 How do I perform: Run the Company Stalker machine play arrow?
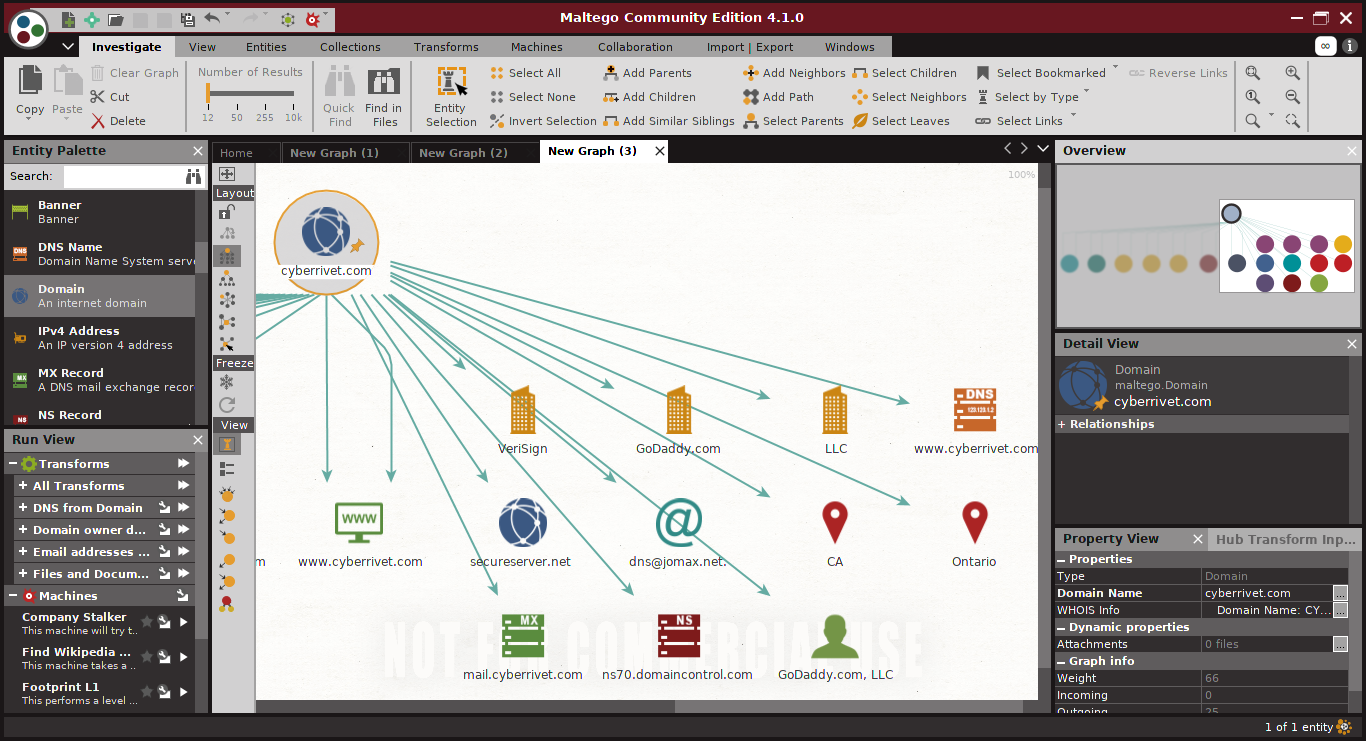point(183,622)
